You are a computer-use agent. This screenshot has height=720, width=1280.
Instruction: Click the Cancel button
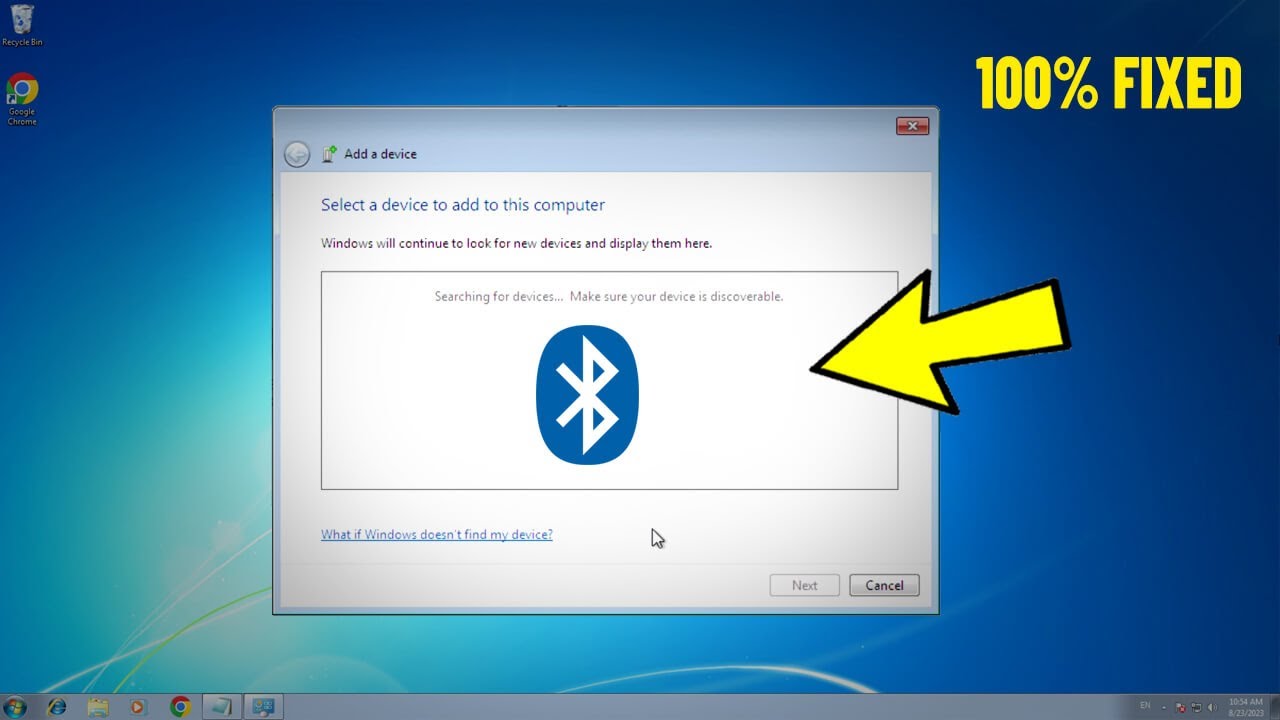[x=884, y=585]
